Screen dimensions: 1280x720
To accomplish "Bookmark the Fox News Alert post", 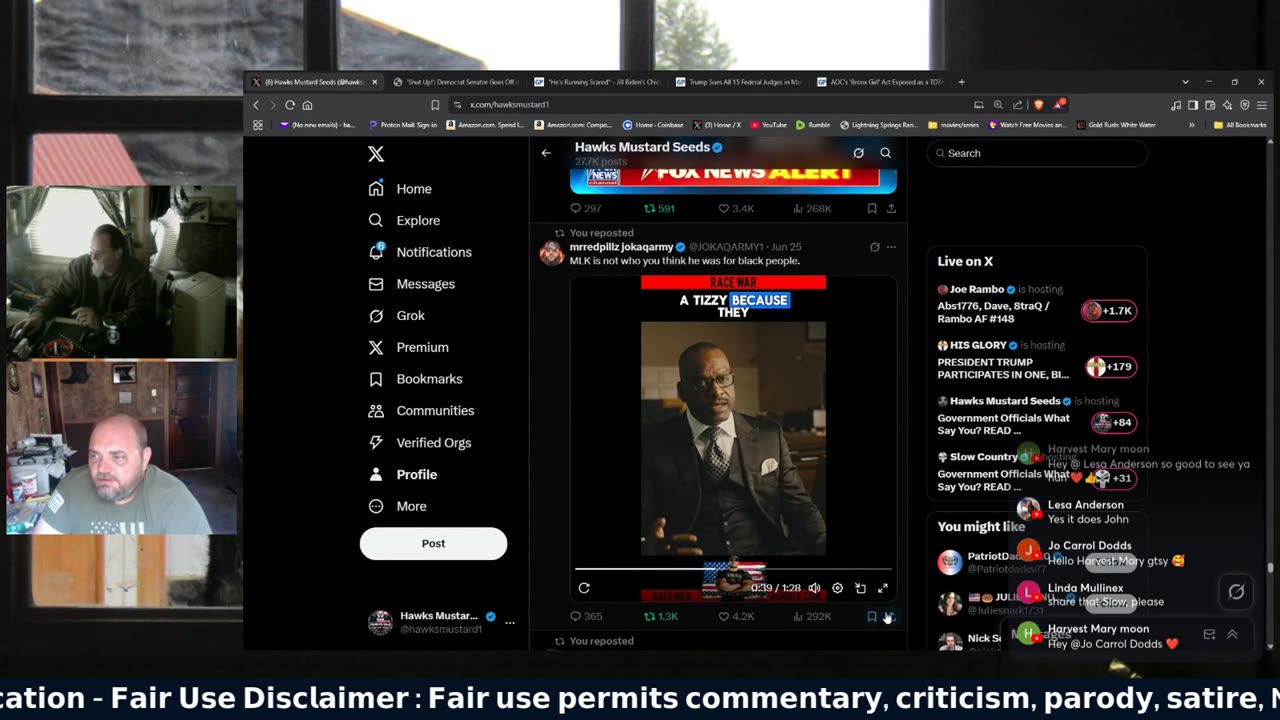I will tap(872, 209).
